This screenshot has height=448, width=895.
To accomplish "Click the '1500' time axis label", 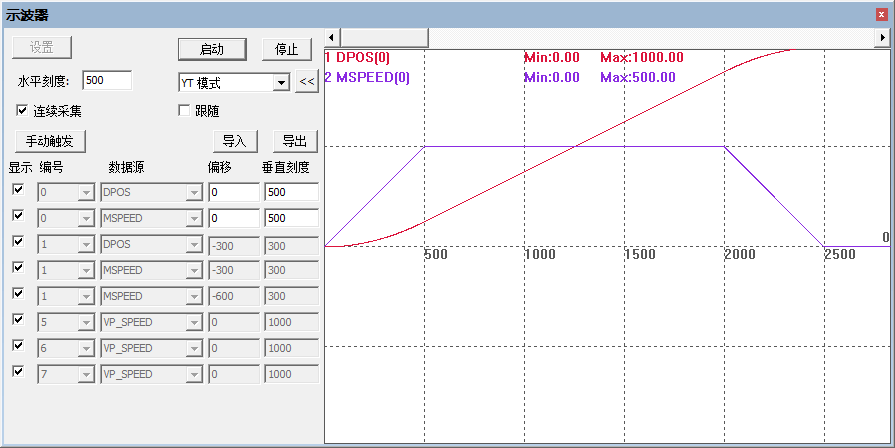I will [x=640, y=254].
